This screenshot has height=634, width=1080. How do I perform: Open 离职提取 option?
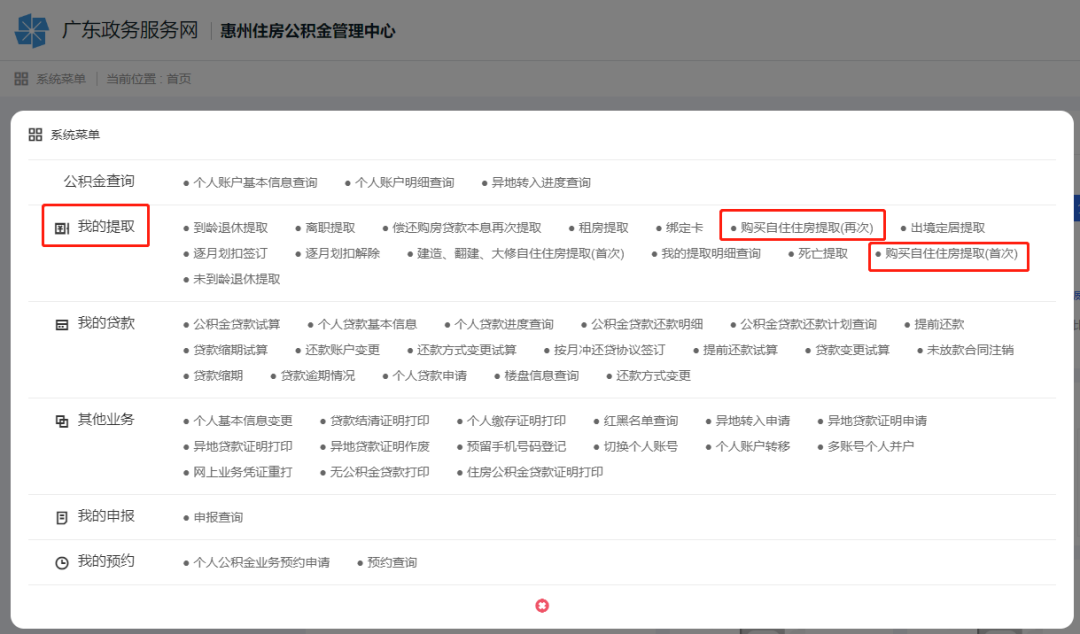point(330,228)
